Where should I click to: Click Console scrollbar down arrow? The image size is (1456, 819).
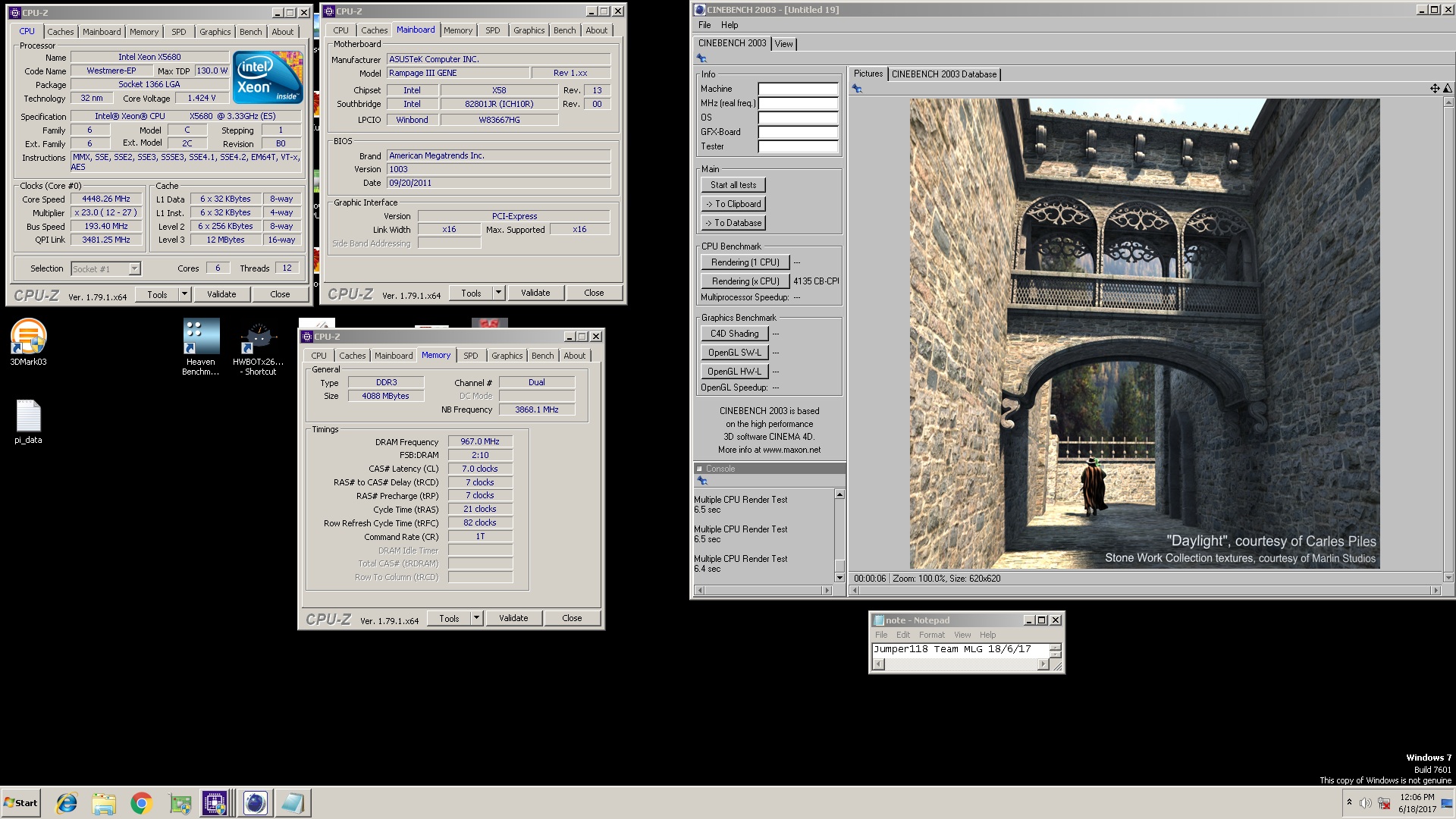click(839, 578)
